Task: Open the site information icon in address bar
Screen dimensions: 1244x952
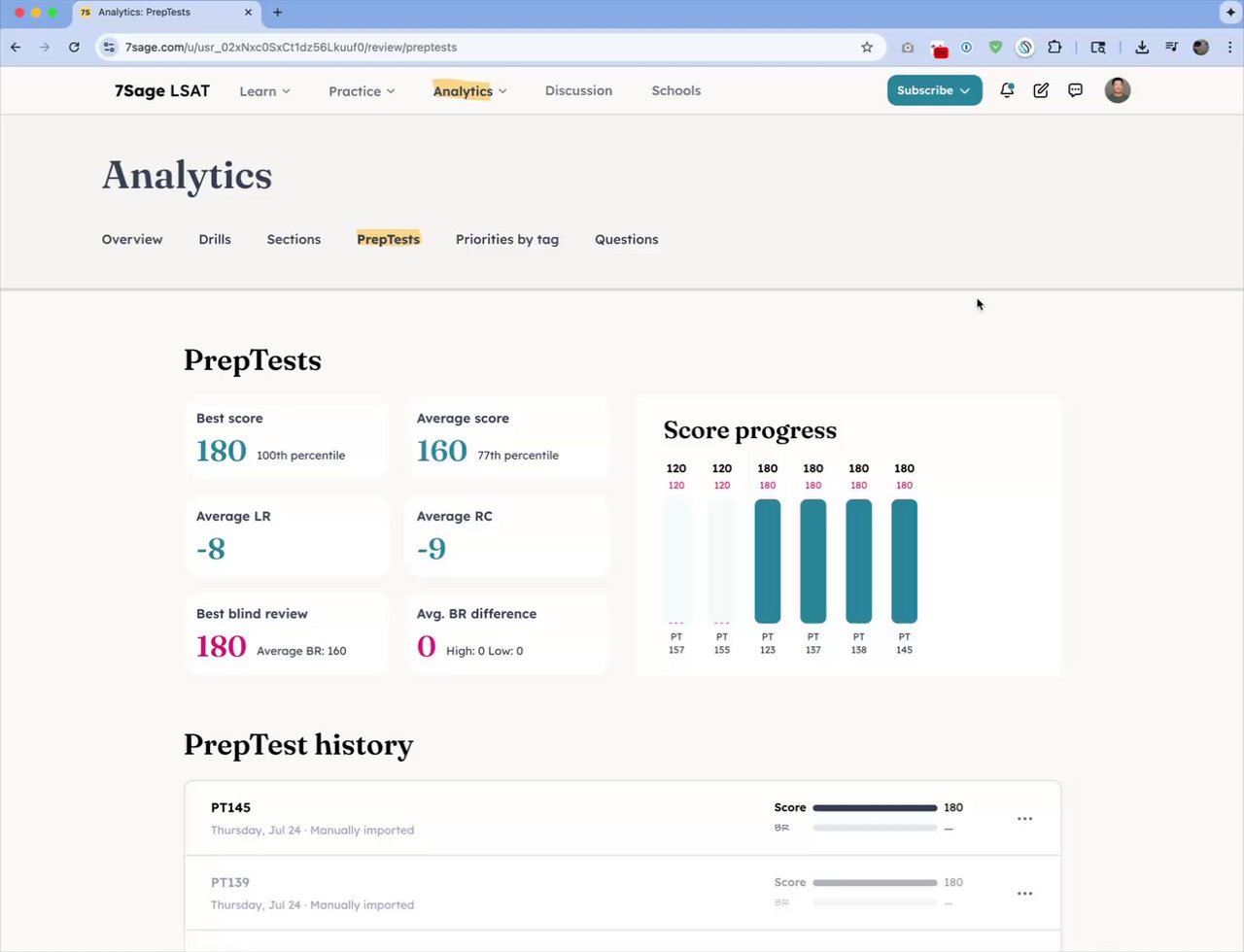Action: [x=109, y=47]
